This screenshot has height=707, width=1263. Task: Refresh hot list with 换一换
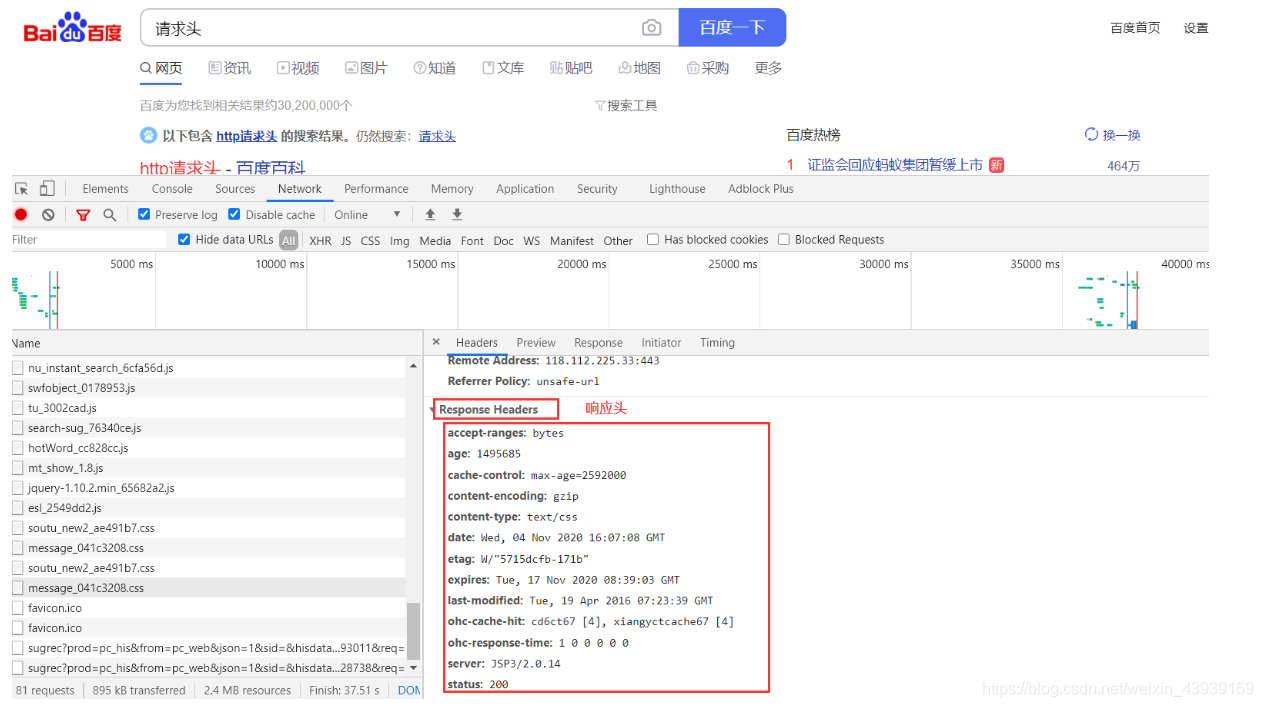pyautogui.click(x=1113, y=135)
